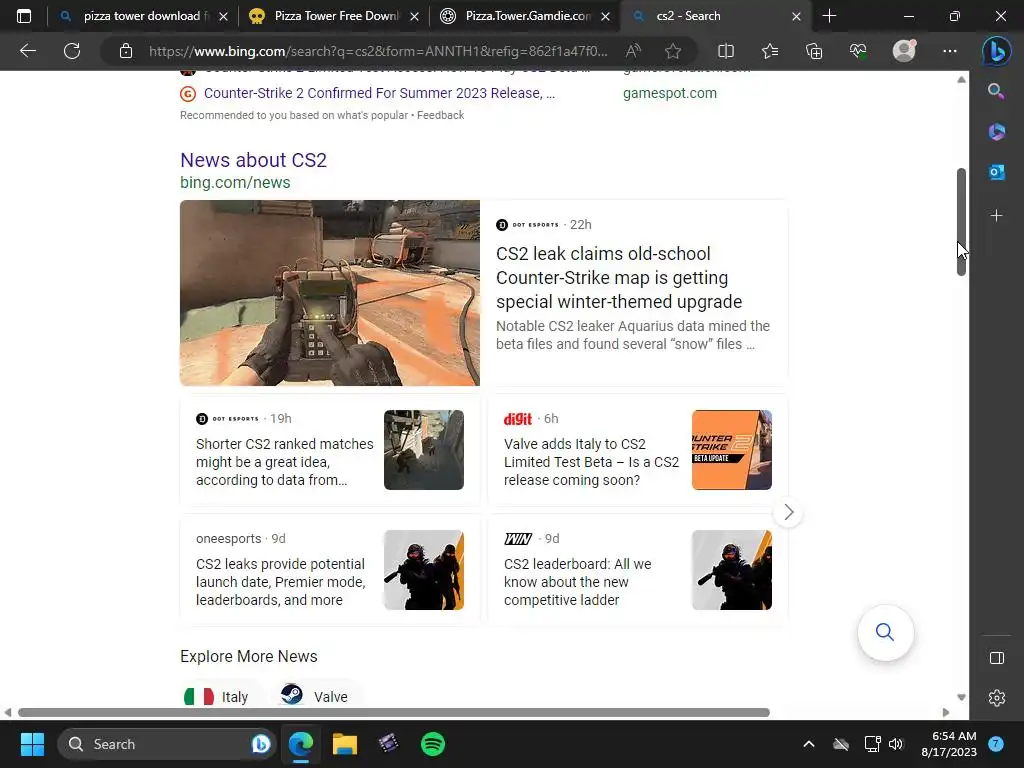Click the address bar URL field
The width and height of the screenshot is (1024, 768).
point(378,51)
